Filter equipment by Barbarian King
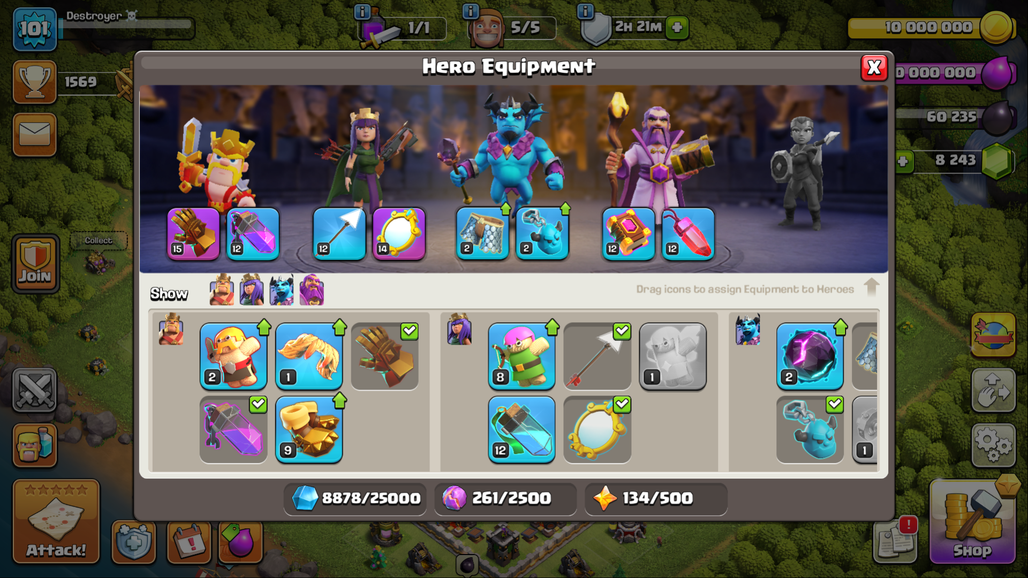Viewport: 1028px width, 578px height. (x=222, y=290)
